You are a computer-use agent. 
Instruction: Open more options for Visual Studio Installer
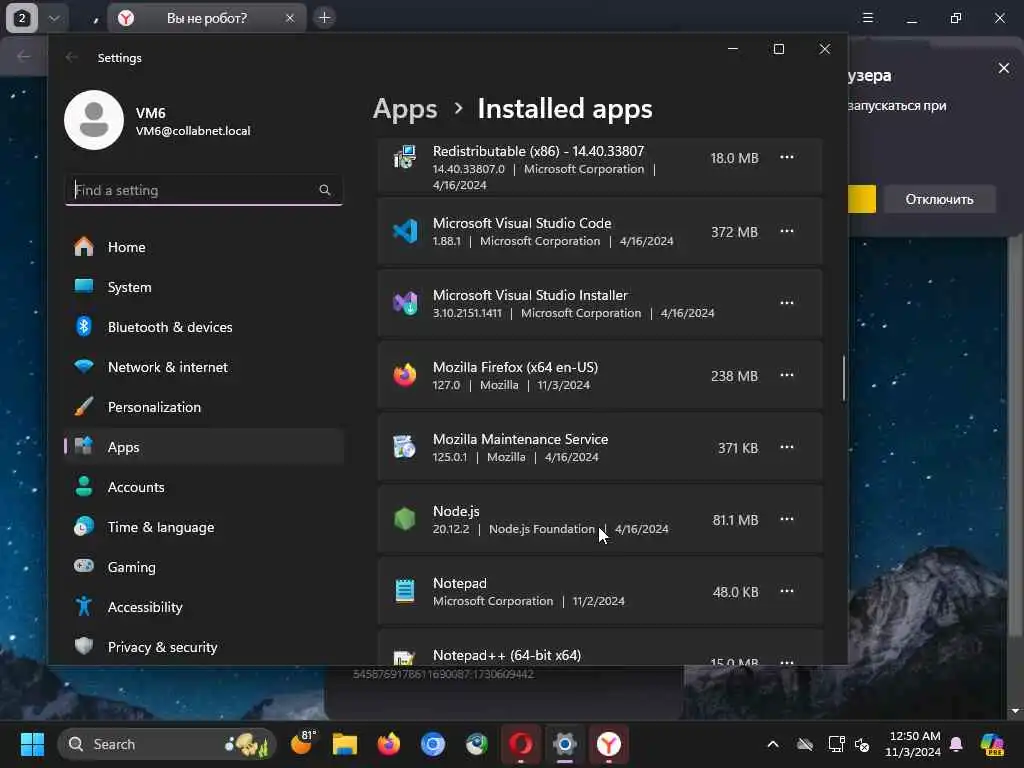tap(787, 303)
